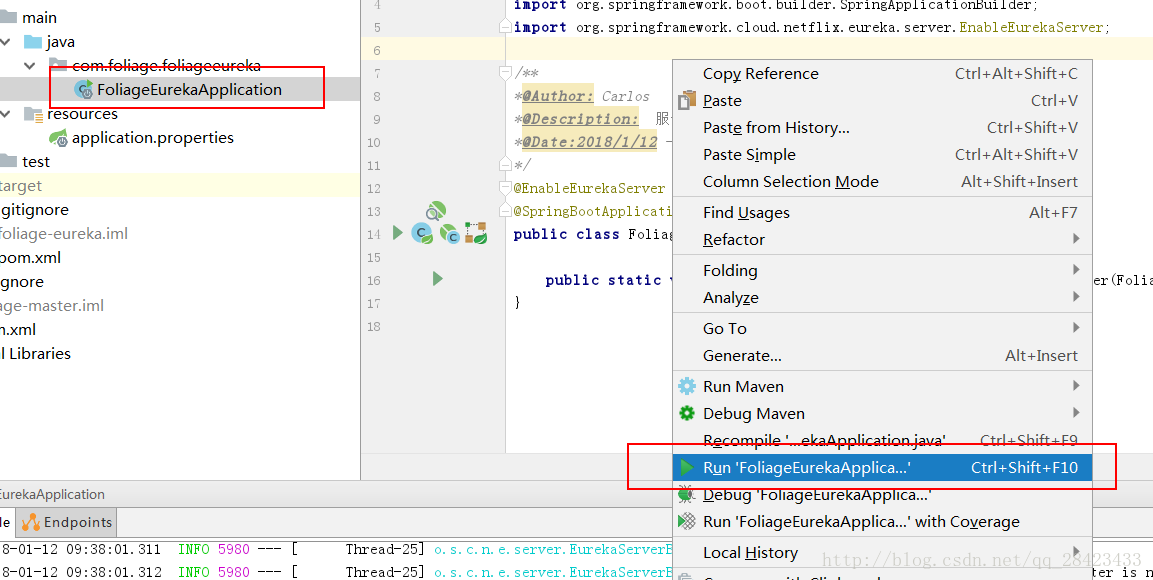Fold the Javadoc comment block in editor

507,73
